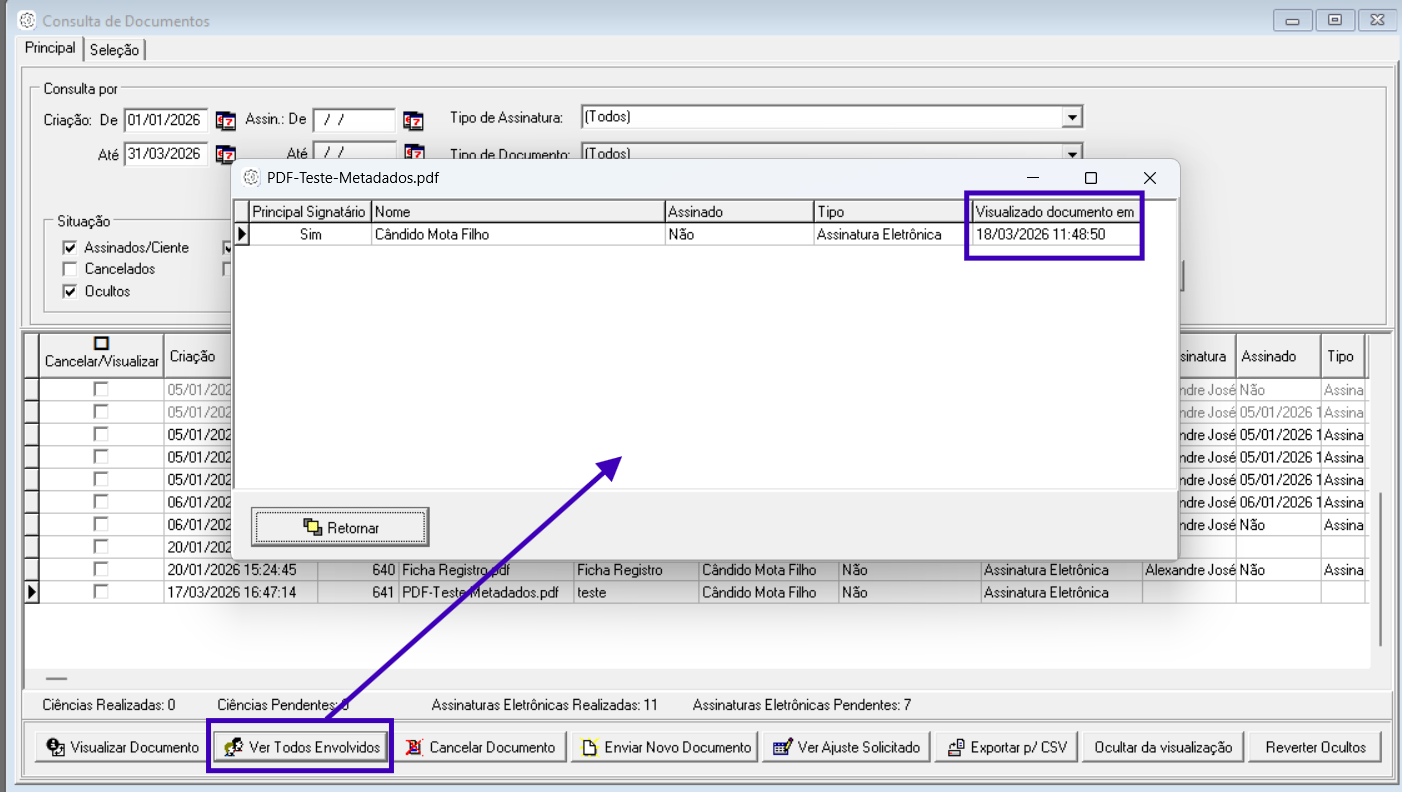Enable the Cancelados checkbox
Image resolution: width=1402 pixels, height=792 pixels.
69,269
